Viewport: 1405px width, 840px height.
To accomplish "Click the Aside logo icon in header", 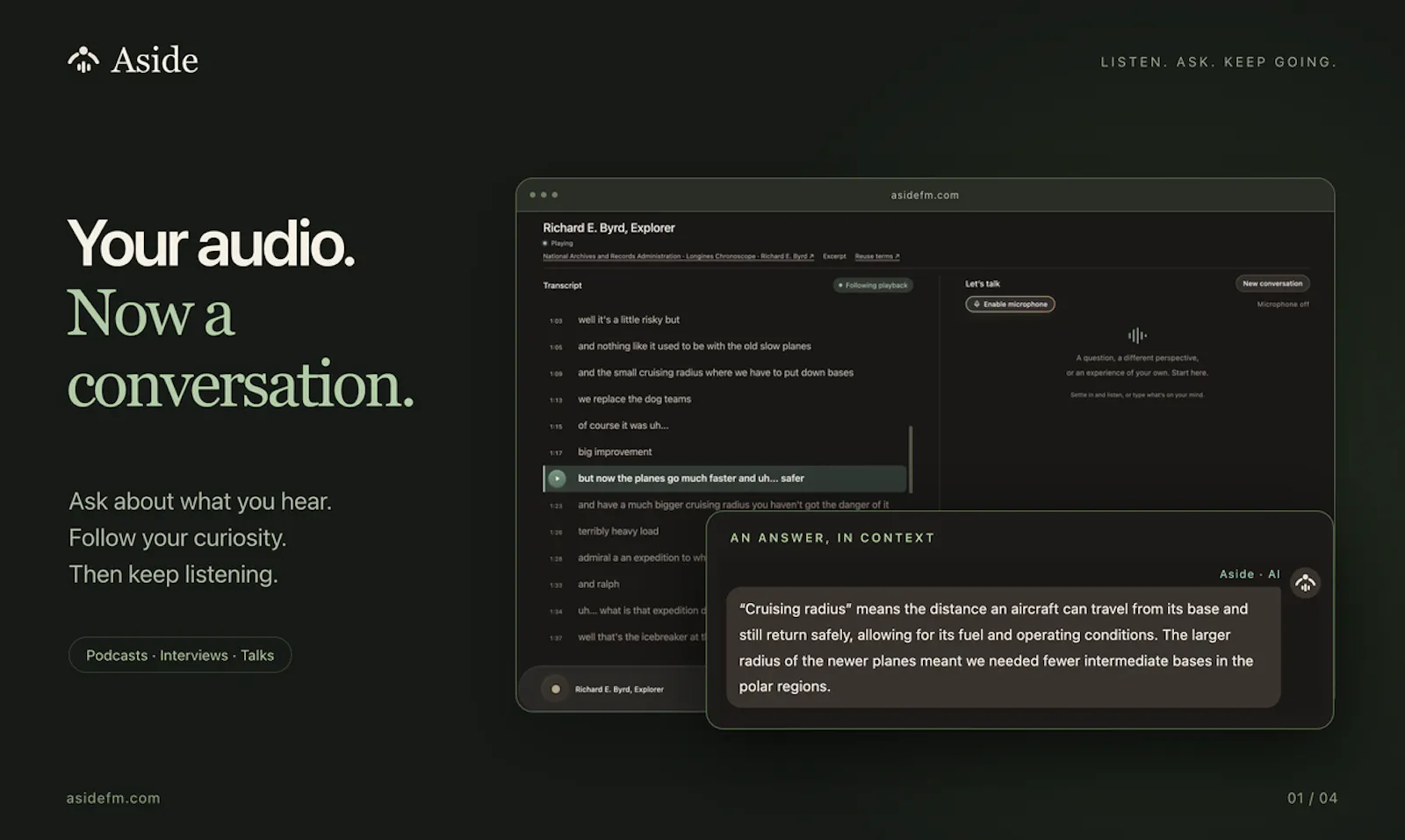I will pos(83,60).
